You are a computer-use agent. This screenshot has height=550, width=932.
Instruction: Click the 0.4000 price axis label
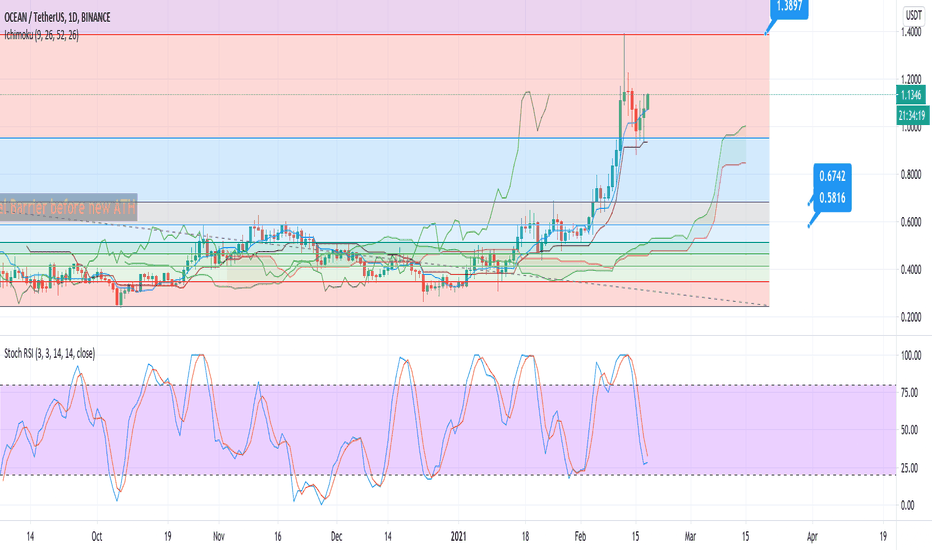(911, 270)
